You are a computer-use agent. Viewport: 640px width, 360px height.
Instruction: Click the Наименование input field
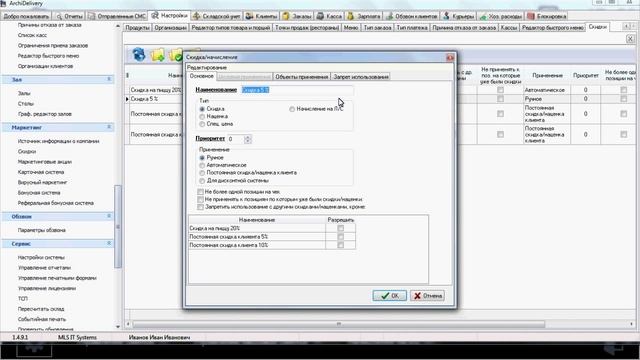(297, 89)
